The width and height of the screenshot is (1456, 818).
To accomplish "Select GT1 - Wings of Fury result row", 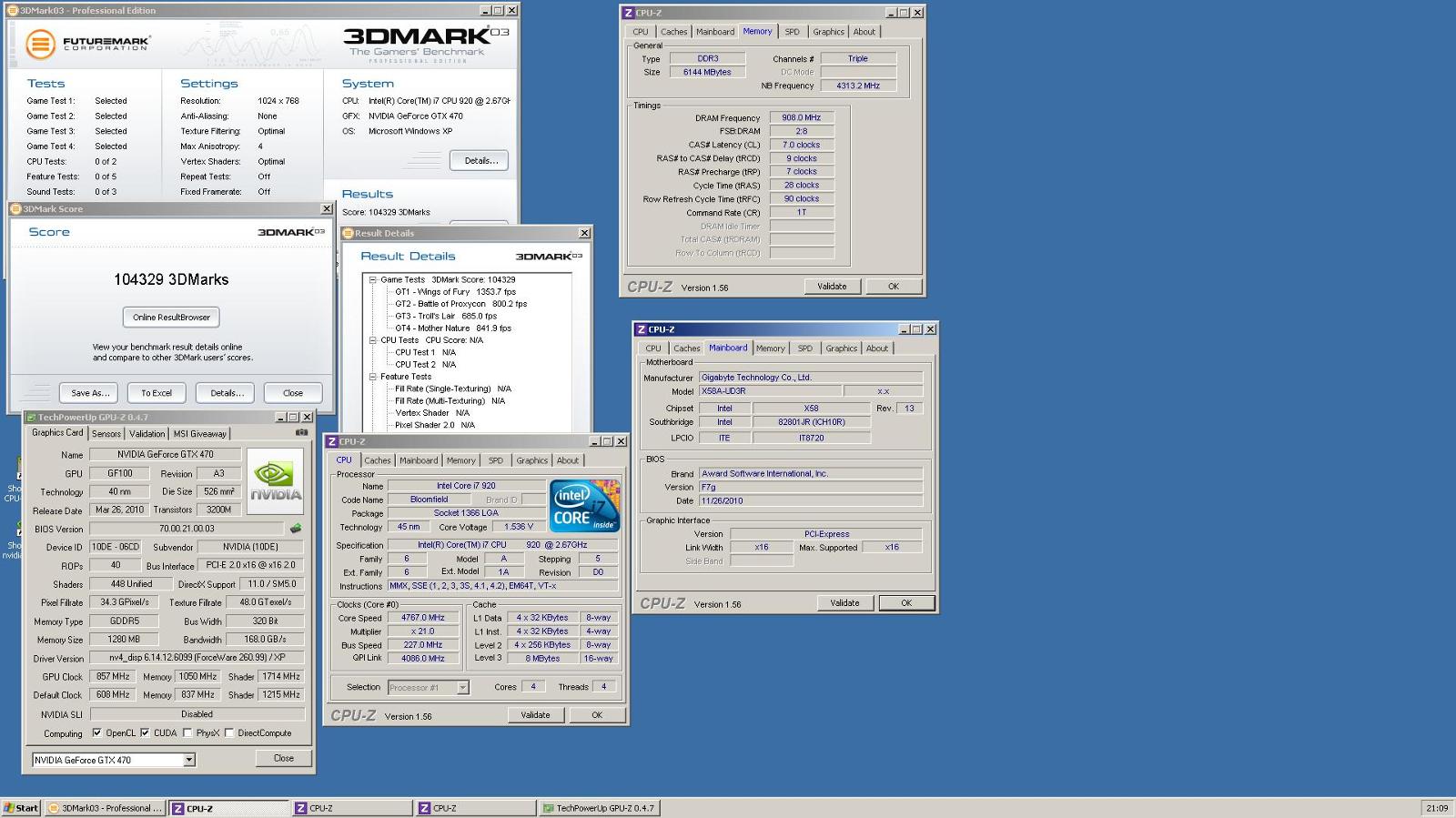I will [455, 292].
